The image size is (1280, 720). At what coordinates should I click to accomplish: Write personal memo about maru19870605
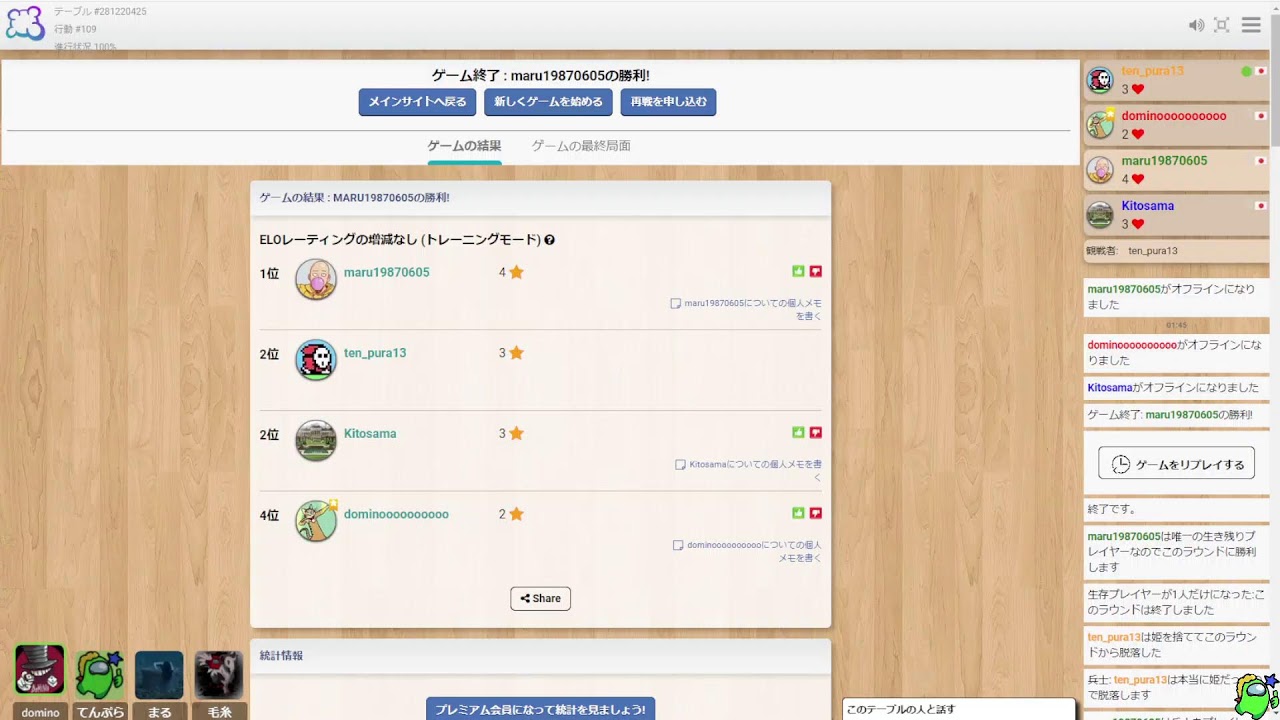click(x=746, y=309)
